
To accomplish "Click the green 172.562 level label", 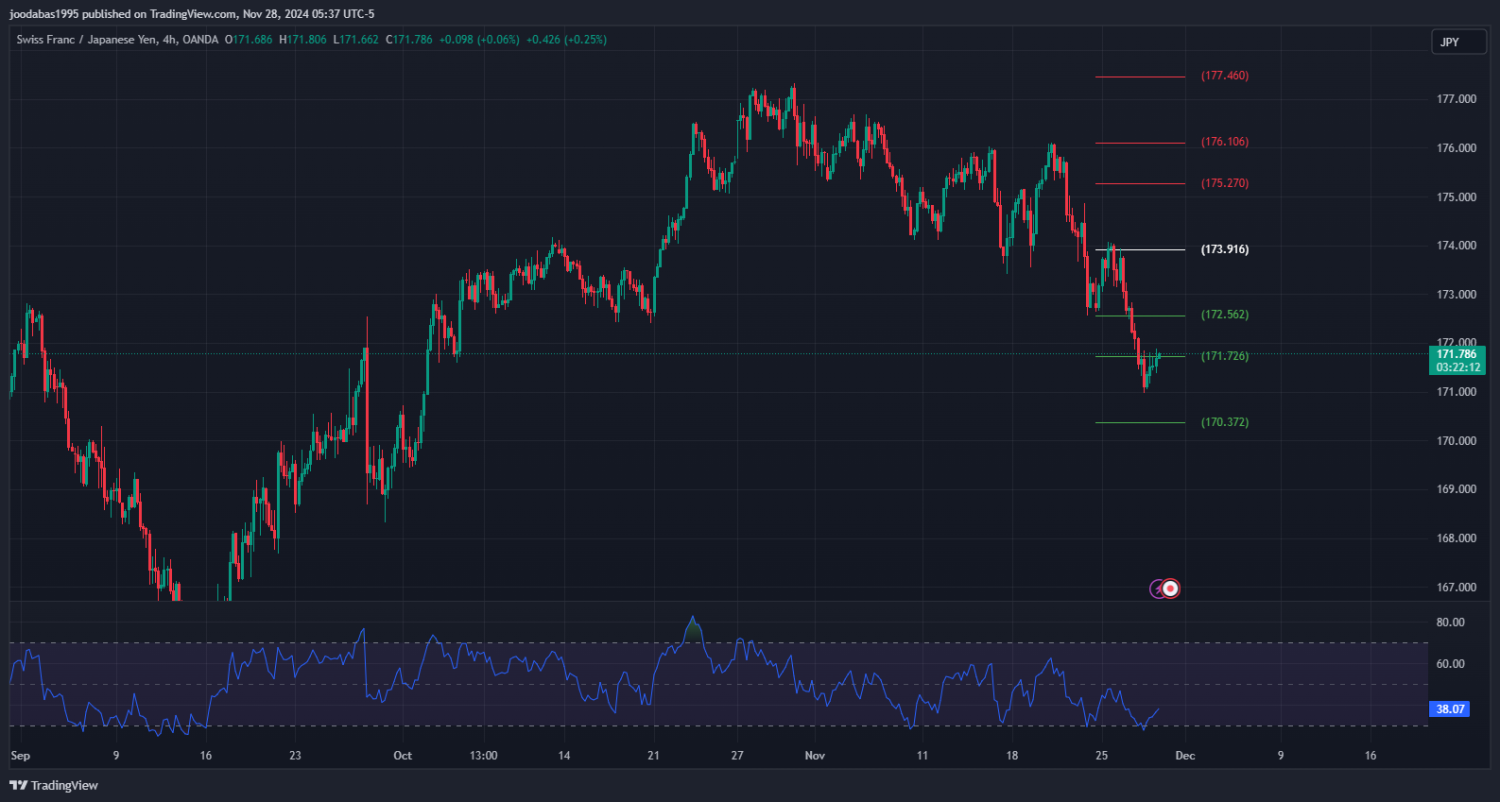I will click(x=1224, y=315).
